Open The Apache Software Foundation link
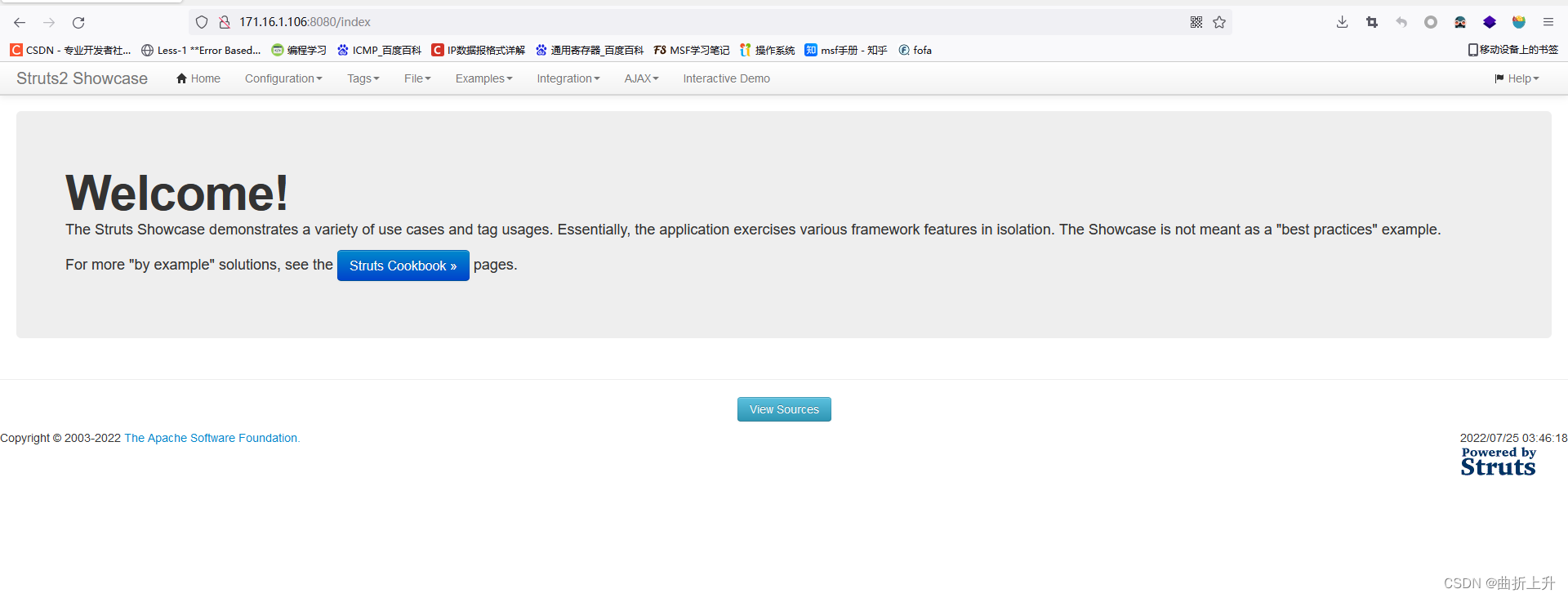The height and width of the screenshot is (598, 1568). (x=212, y=438)
